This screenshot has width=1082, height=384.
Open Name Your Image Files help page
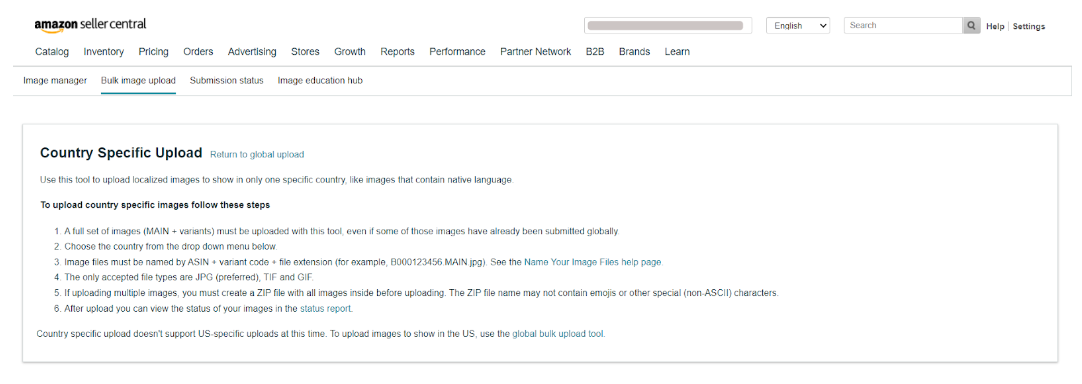593,262
